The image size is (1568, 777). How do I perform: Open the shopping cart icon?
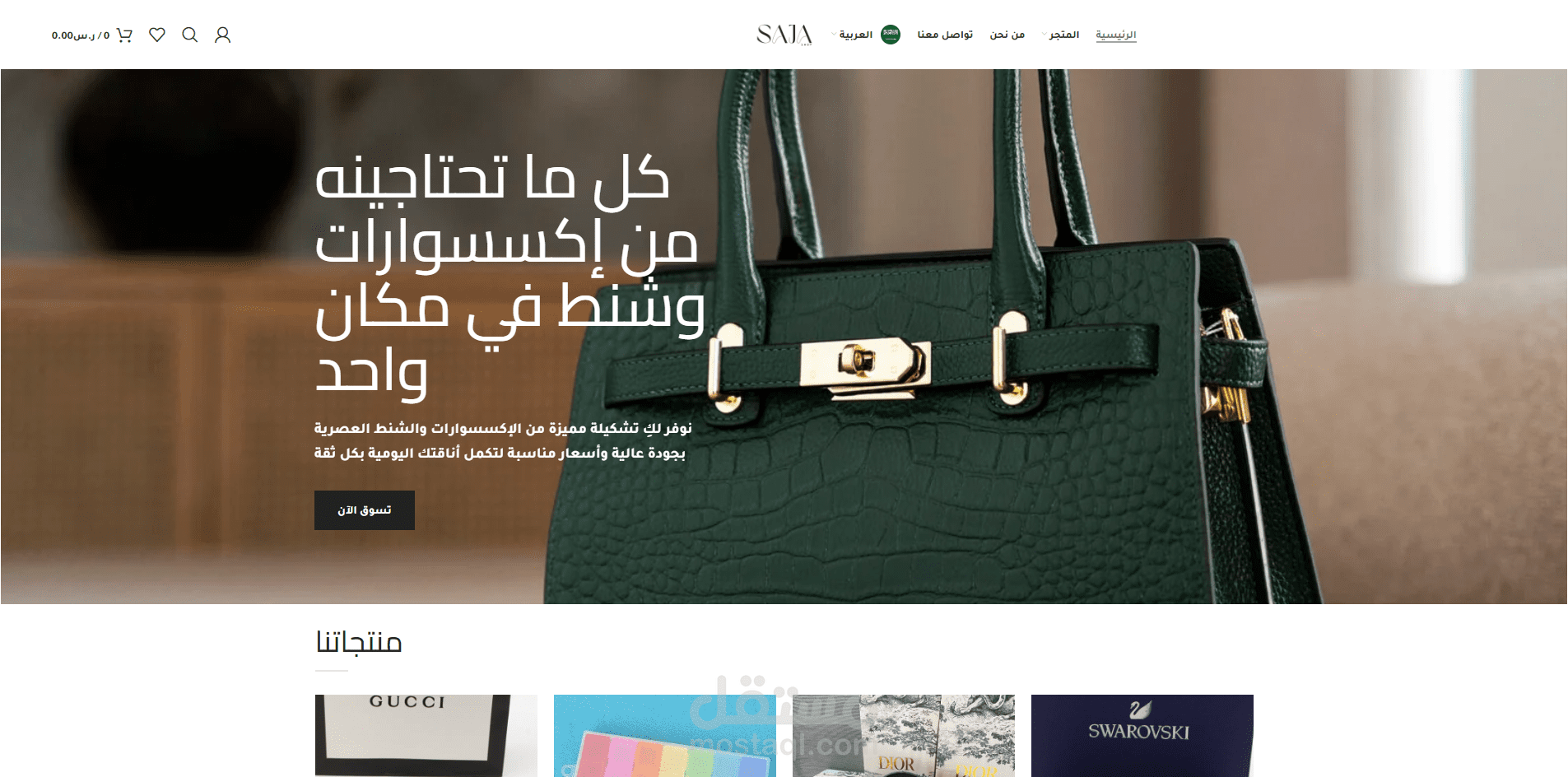click(x=124, y=35)
